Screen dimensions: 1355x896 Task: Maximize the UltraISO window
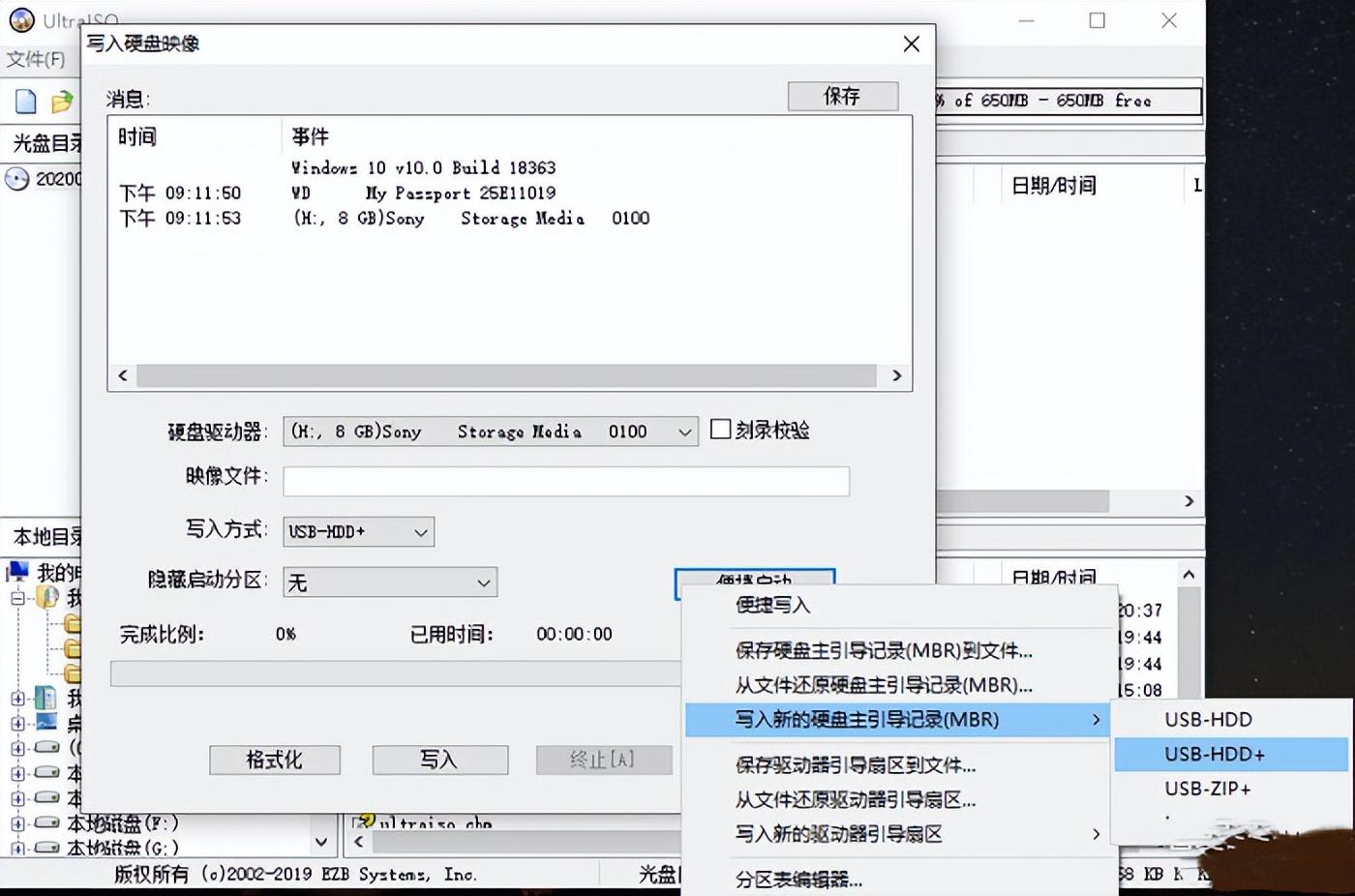point(1098,20)
